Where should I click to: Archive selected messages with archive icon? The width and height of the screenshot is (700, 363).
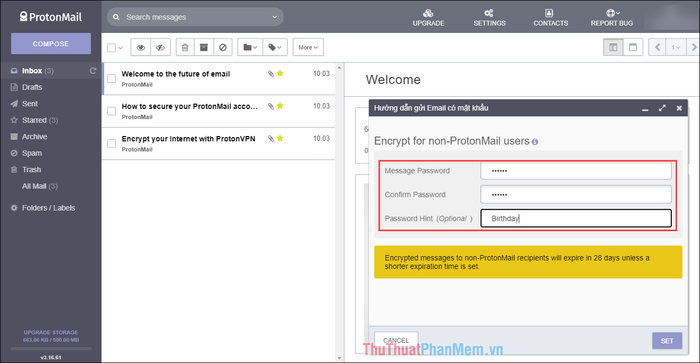[x=204, y=47]
